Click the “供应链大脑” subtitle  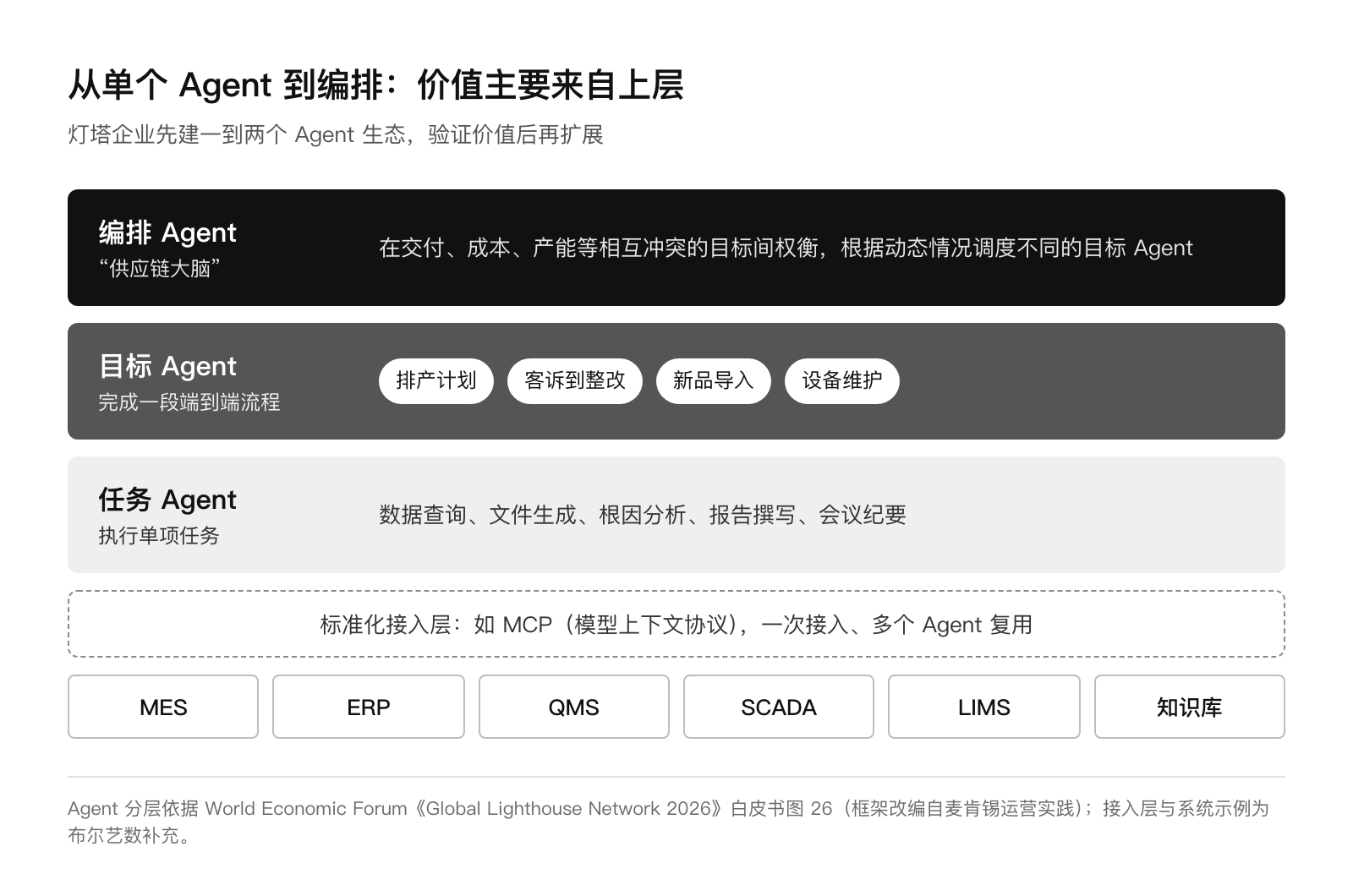(160, 269)
